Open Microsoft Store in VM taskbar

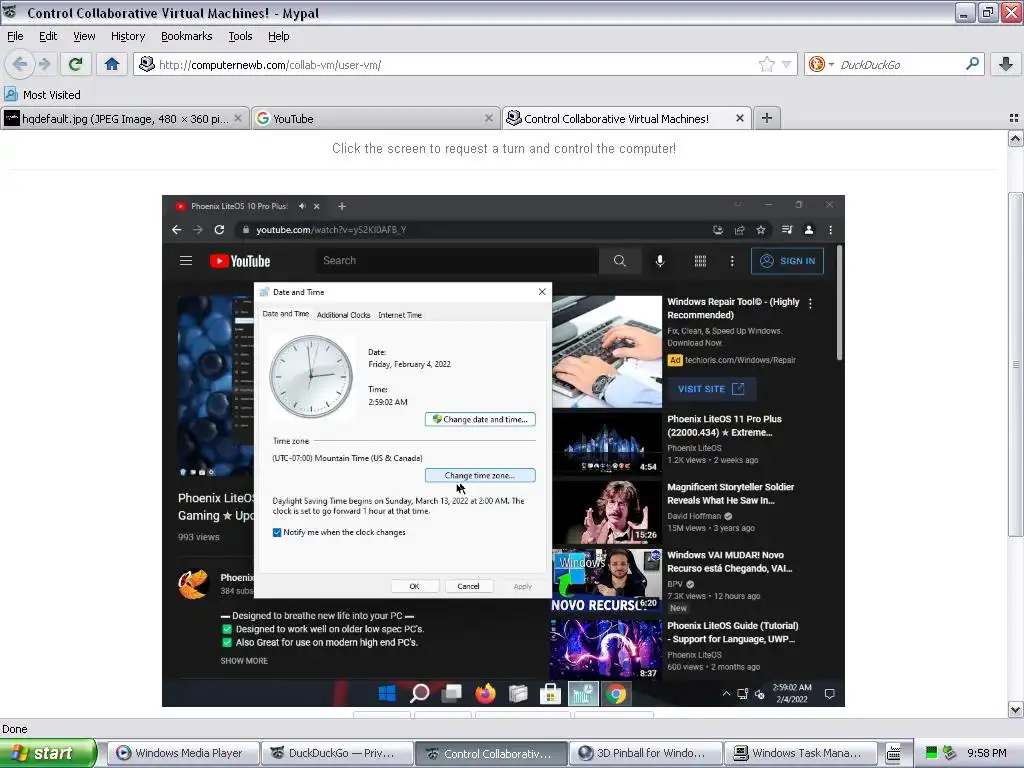point(550,693)
